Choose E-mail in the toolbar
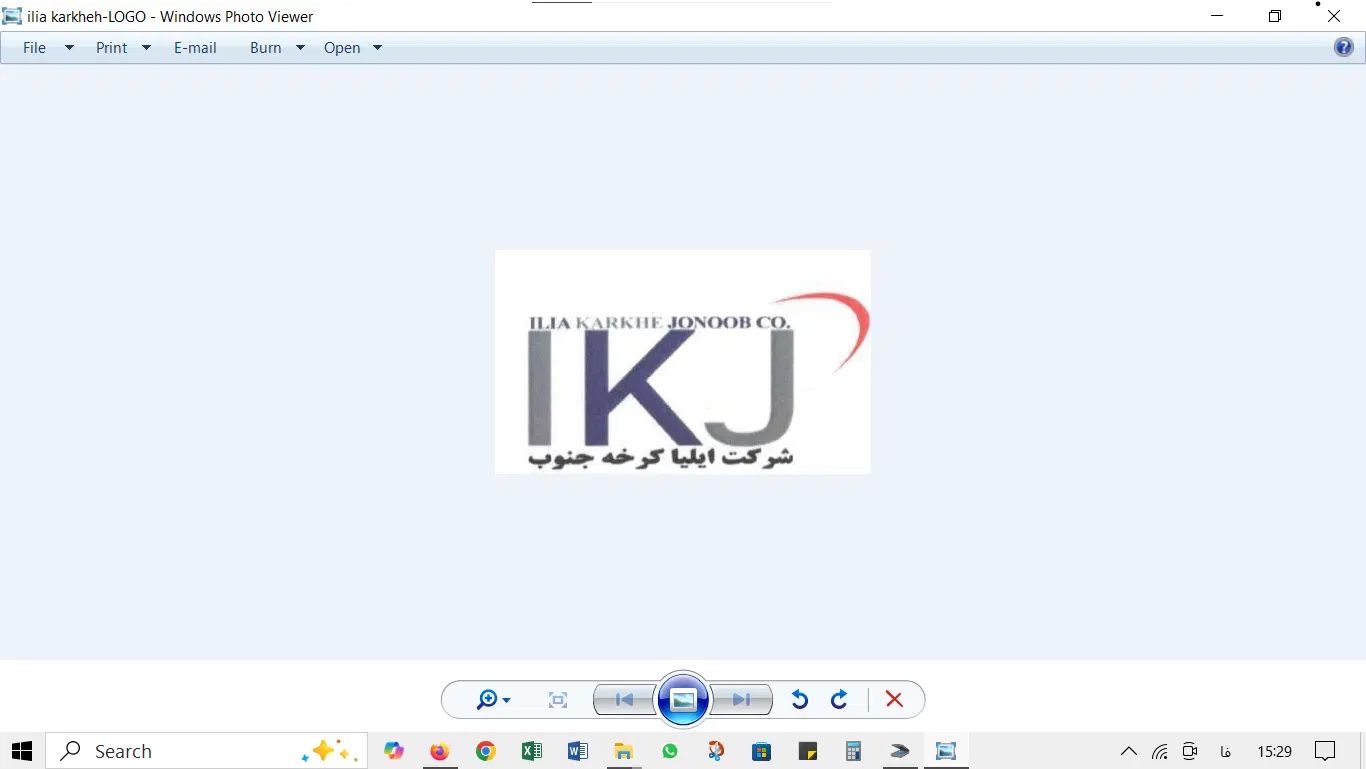This screenshot has width=1366, height=769. point(195,48)
